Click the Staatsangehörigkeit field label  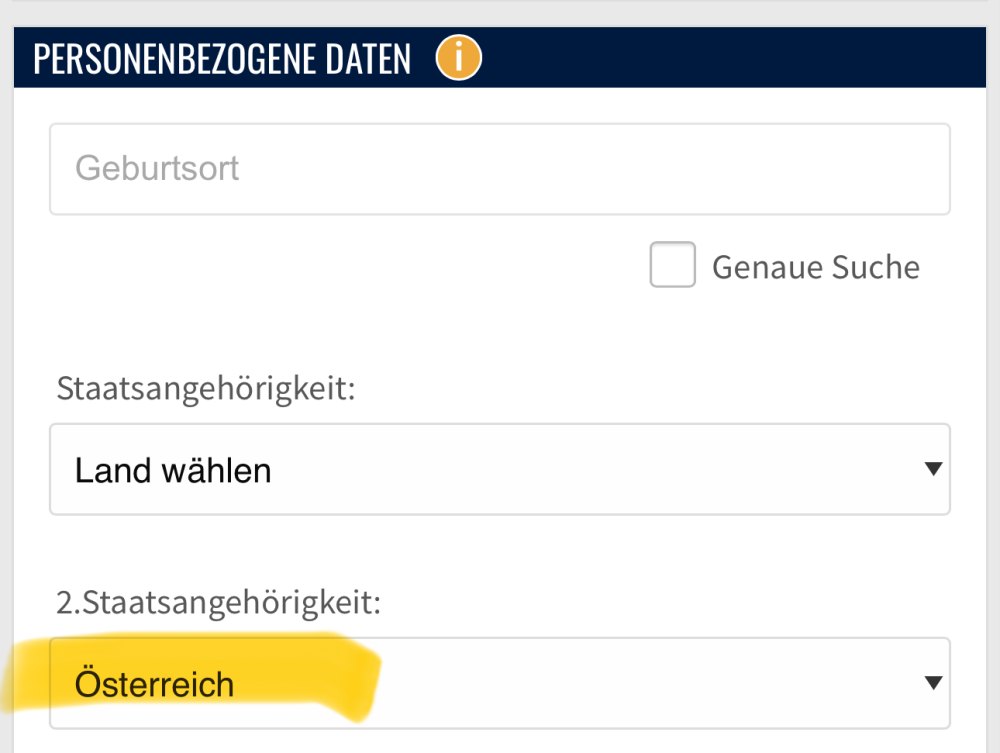coord(206,388)
